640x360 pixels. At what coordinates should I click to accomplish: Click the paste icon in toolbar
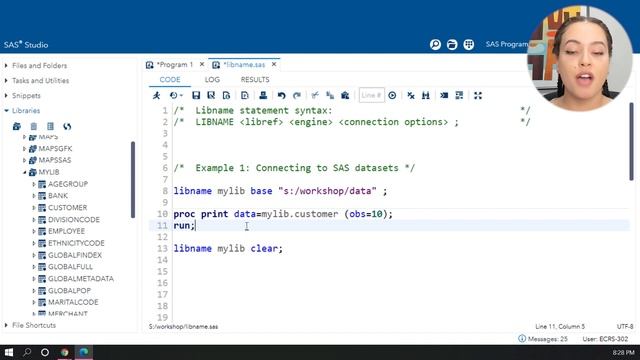[345, 96]
